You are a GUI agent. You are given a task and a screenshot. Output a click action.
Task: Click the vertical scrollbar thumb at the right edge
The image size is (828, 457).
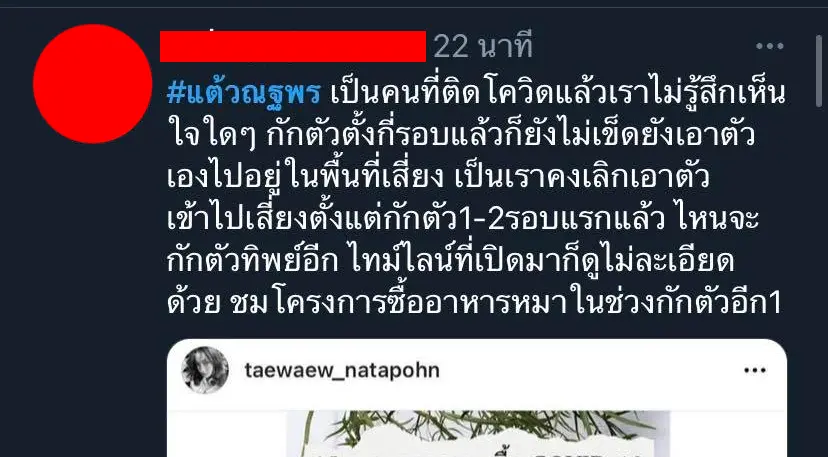coord(819,72)
